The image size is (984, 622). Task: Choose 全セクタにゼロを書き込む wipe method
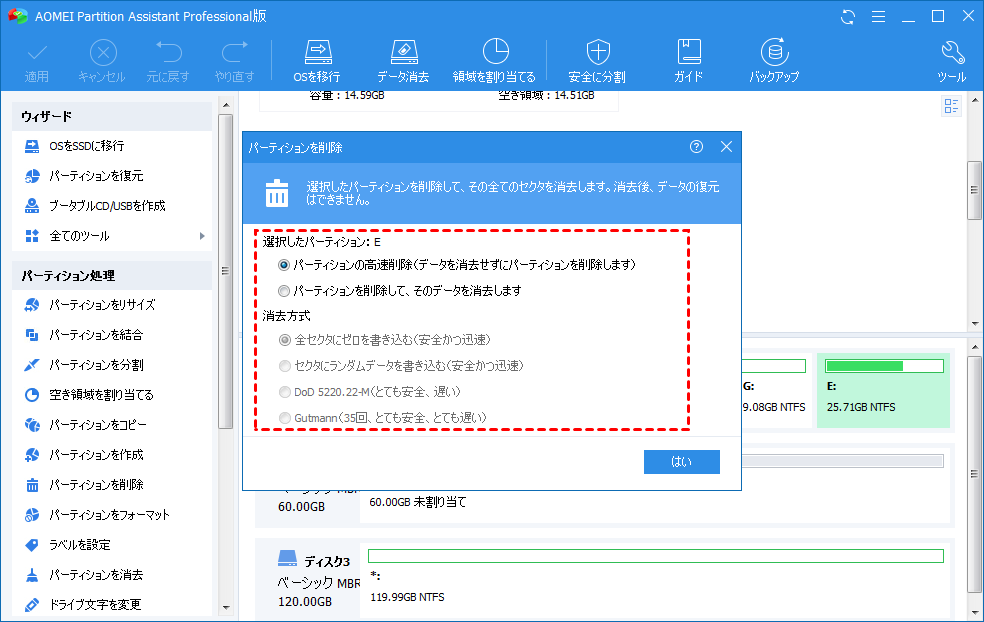pyautogui.click(x=285, y=340)
